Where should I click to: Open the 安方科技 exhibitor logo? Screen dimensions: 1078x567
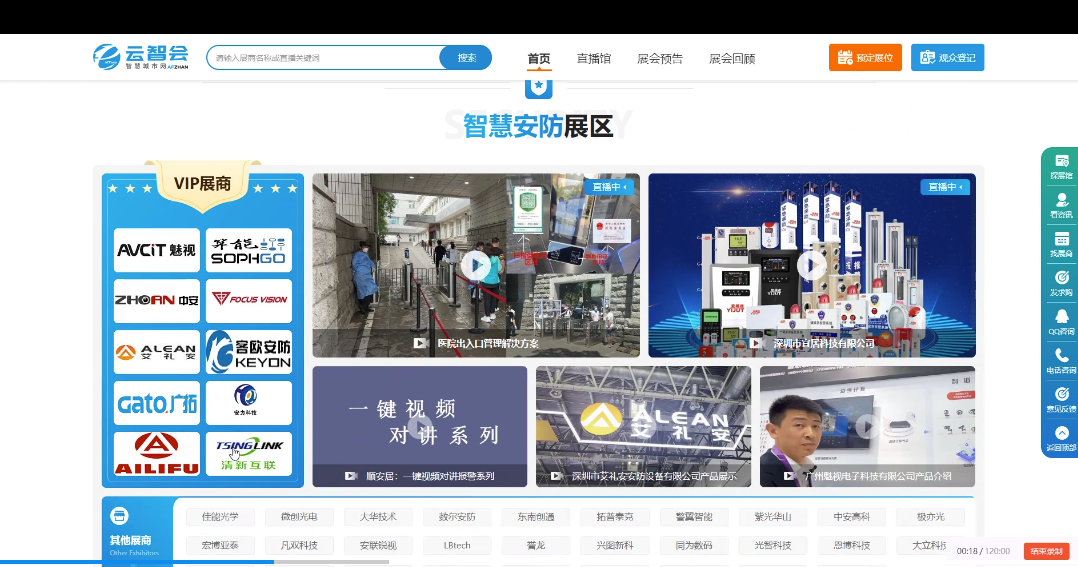pos(249,403)
